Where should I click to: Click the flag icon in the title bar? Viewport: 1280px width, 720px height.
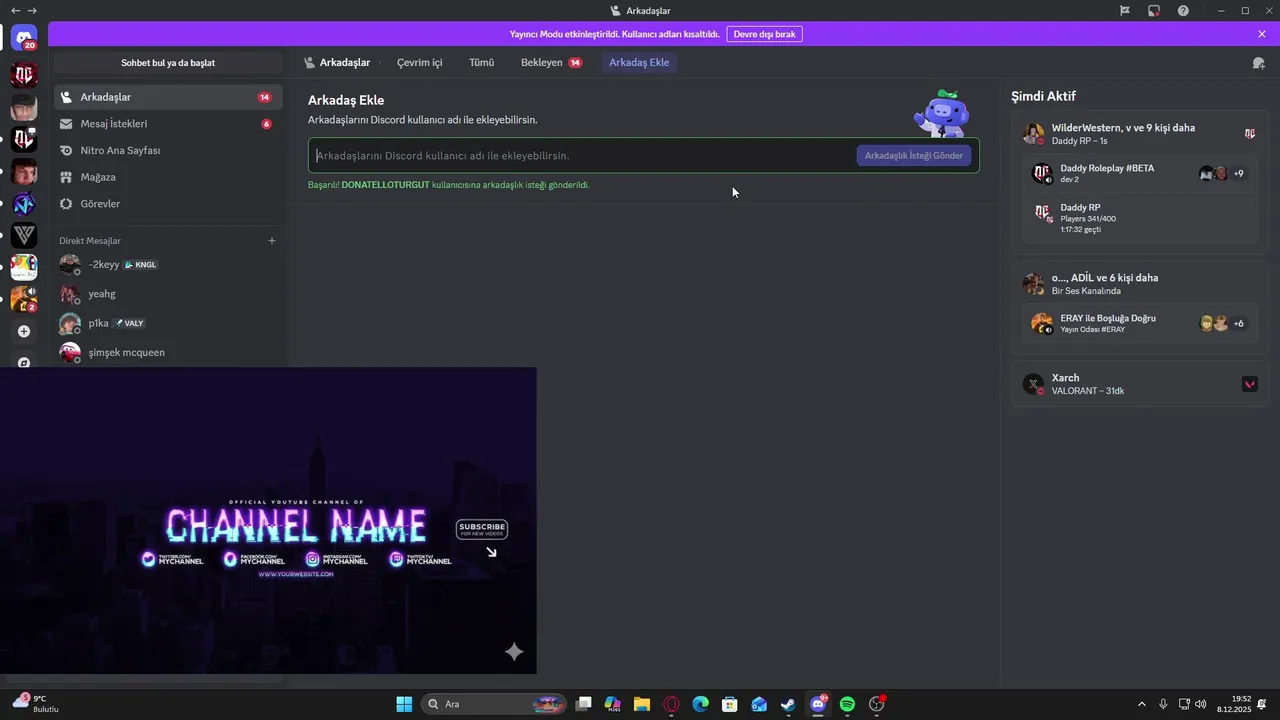[1125, 11]
